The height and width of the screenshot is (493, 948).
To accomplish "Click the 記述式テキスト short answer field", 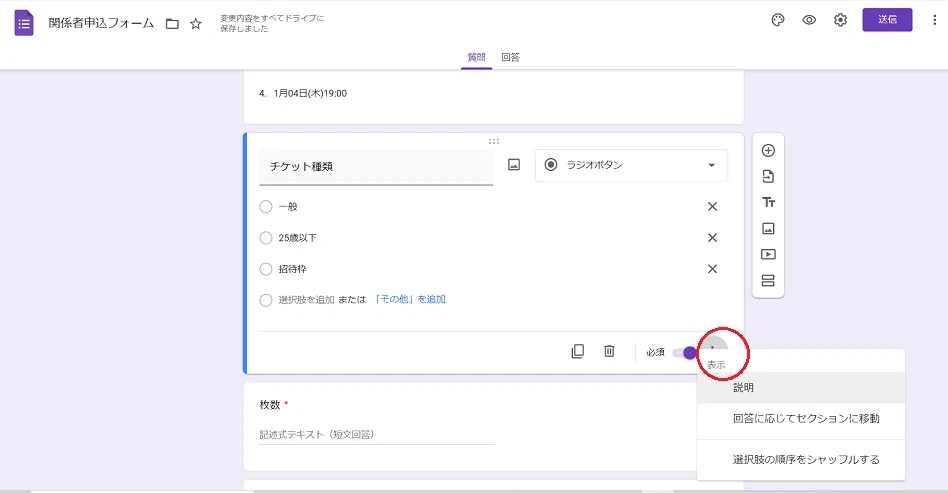I will pos(376,434).
